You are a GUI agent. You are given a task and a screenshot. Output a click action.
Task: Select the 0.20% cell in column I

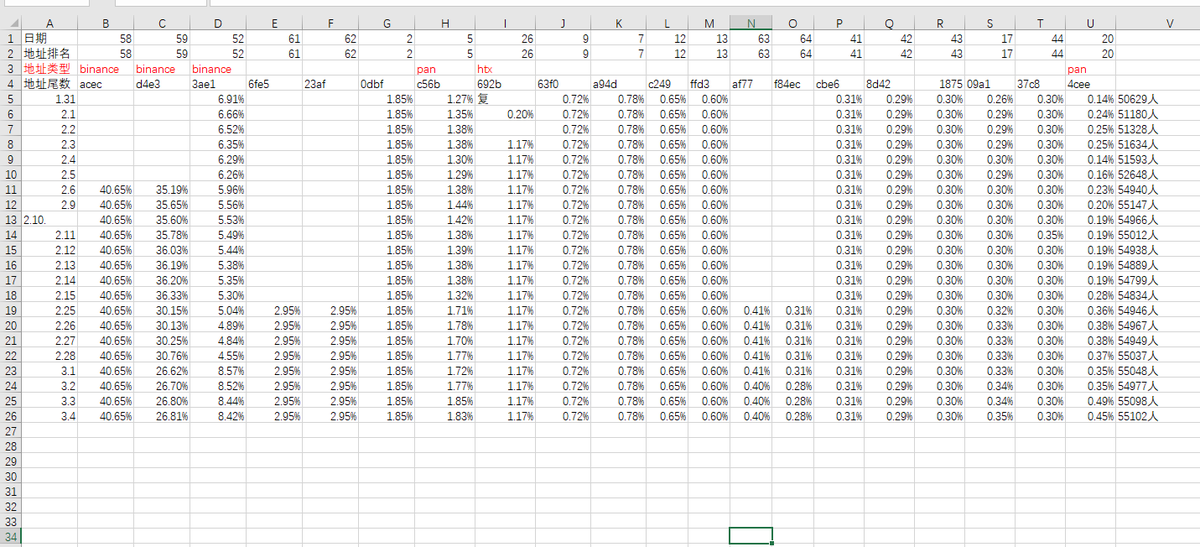tap(504, 114)
